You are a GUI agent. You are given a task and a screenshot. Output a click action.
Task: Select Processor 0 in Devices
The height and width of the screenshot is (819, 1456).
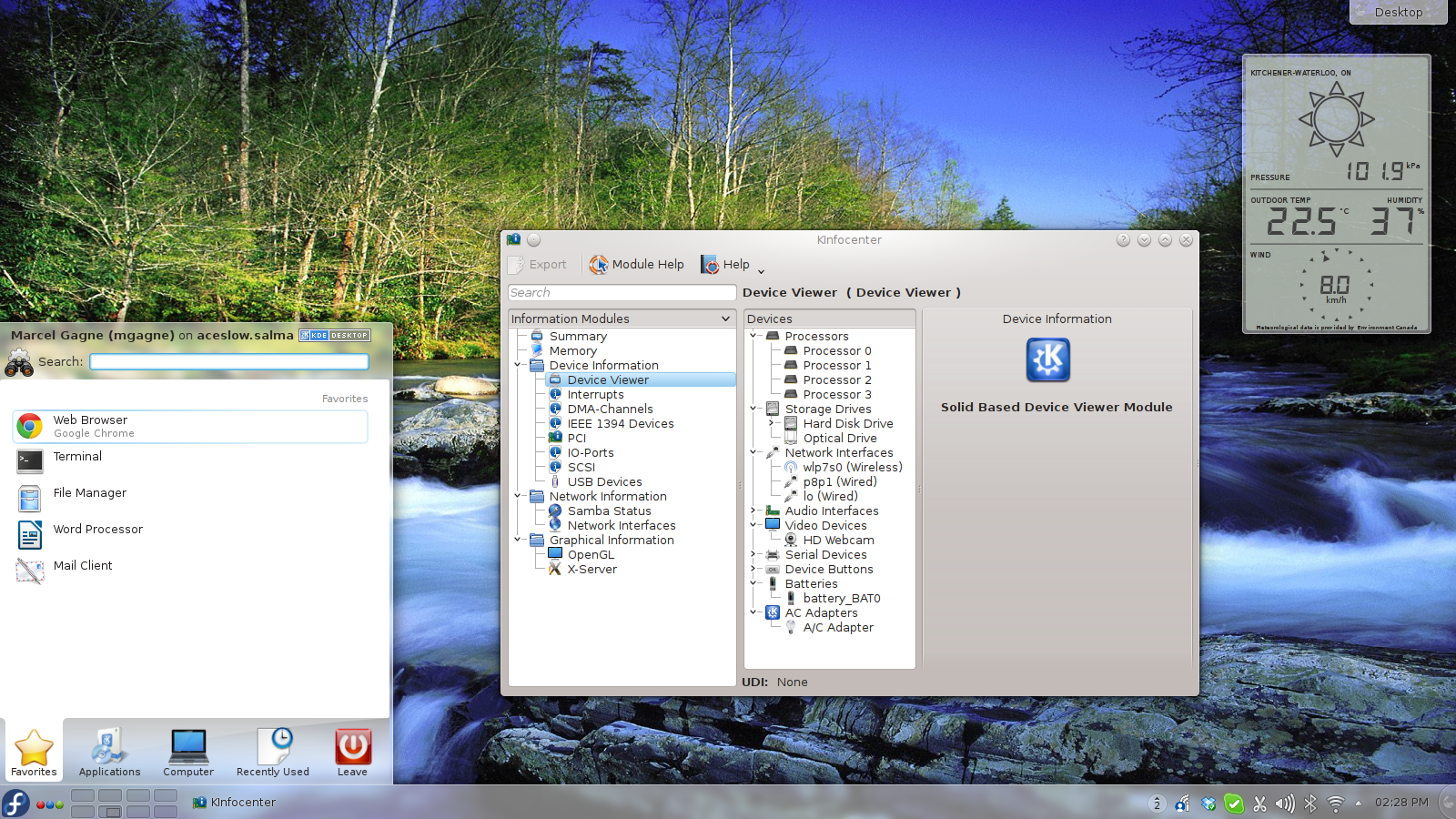(837, 351)
